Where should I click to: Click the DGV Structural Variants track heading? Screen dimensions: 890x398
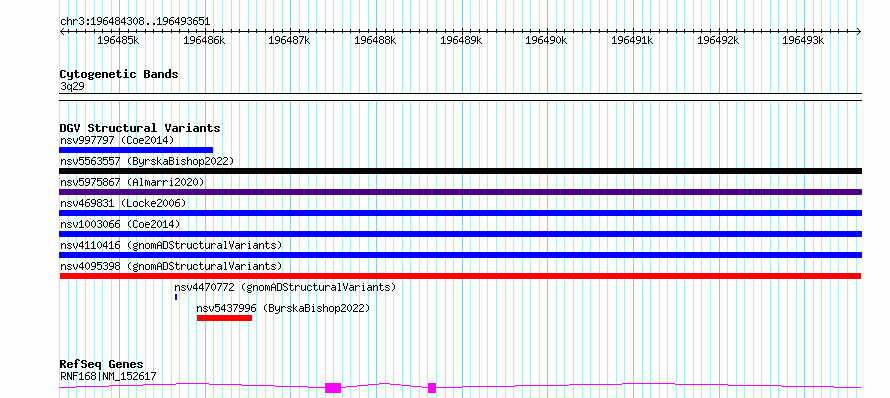click(x=140, y=128)
